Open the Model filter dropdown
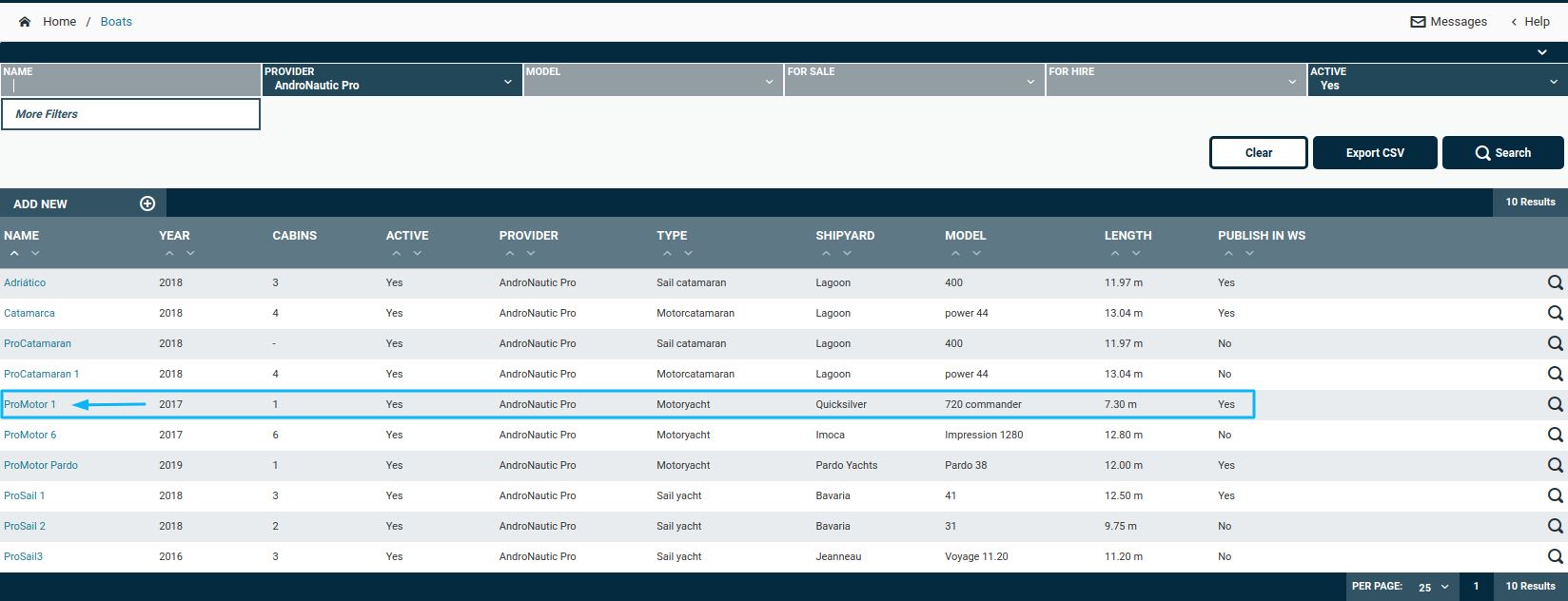This screenshot has height=601, width=1568. pyautogui.click(x=653, y=80)
